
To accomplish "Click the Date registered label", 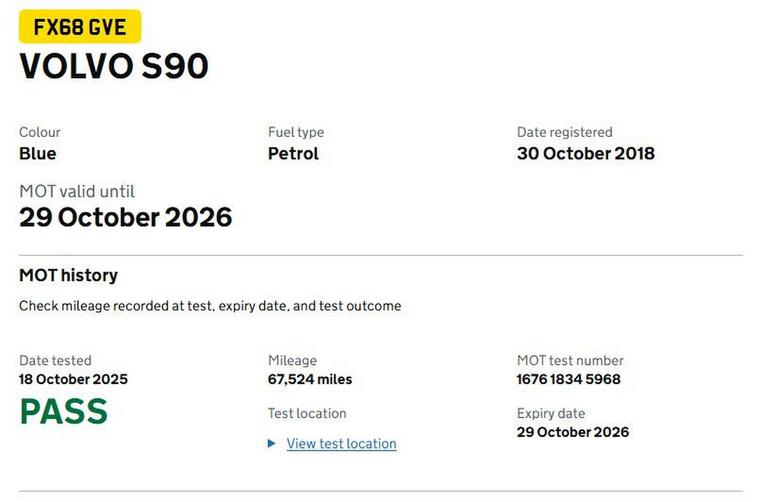I will 564,132.
